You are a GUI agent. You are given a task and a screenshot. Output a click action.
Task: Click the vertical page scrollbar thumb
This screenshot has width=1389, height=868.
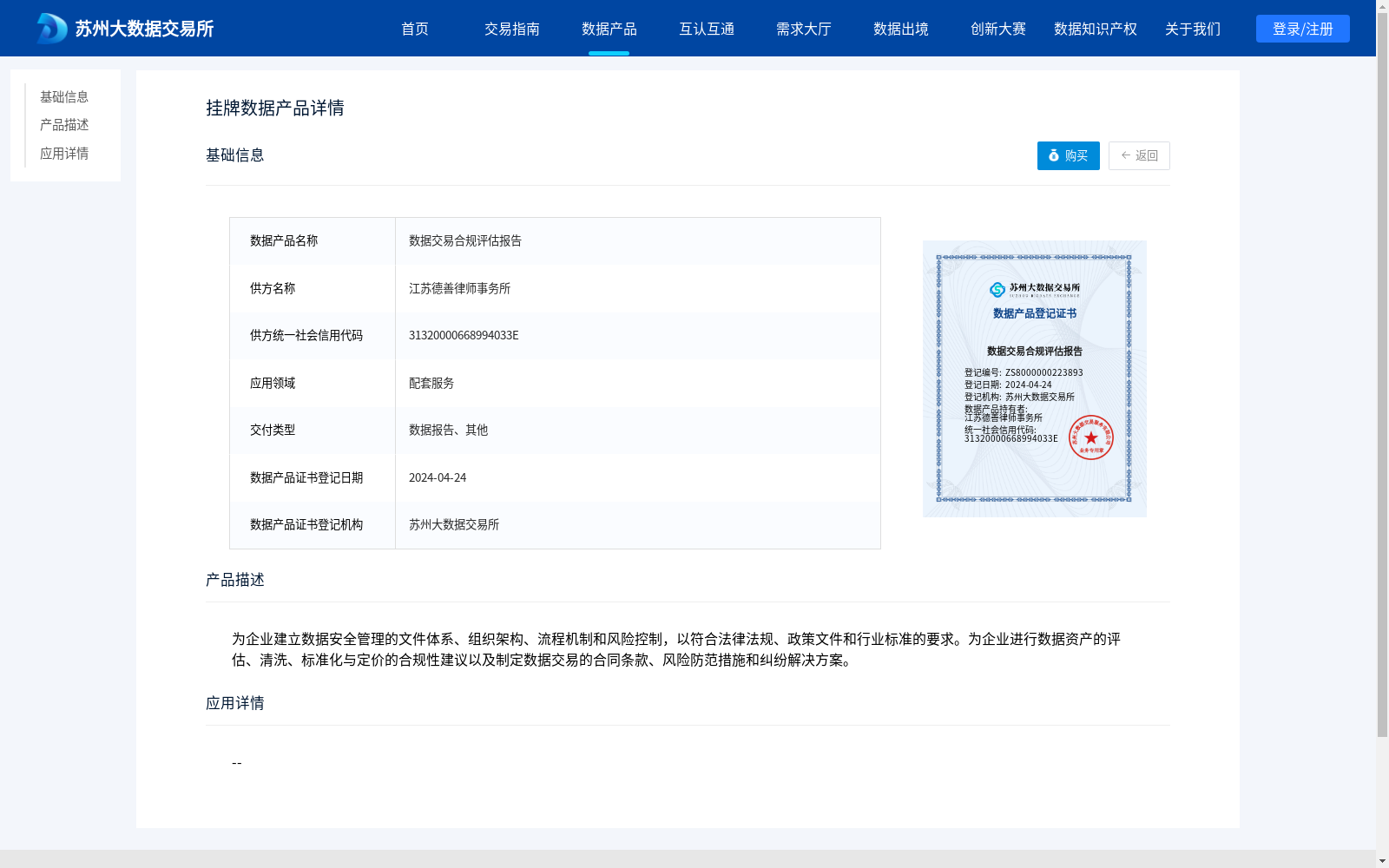(1382, 375)
